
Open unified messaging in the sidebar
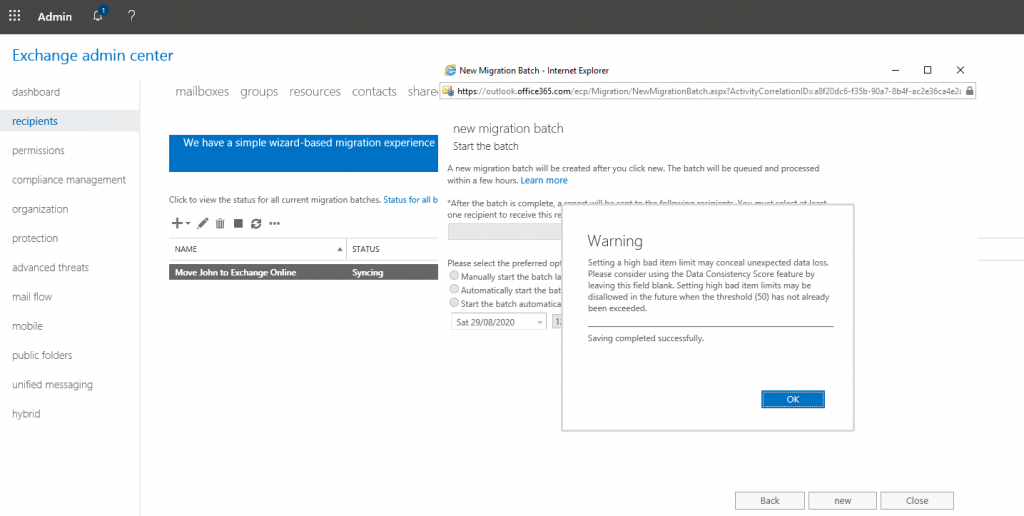tap(52, 385)
